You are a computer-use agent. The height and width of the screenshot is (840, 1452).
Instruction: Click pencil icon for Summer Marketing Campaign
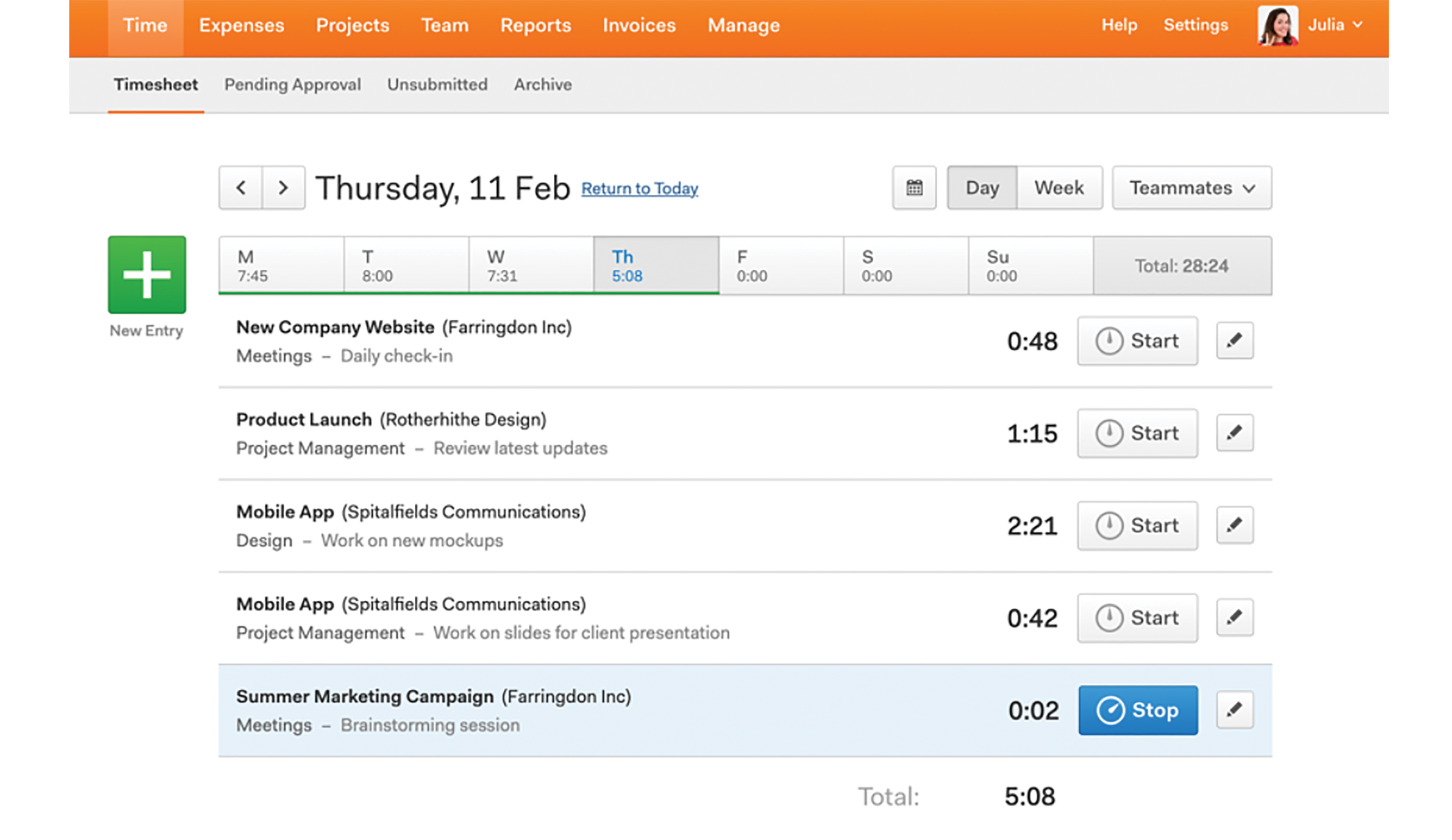pos(1234,709)
